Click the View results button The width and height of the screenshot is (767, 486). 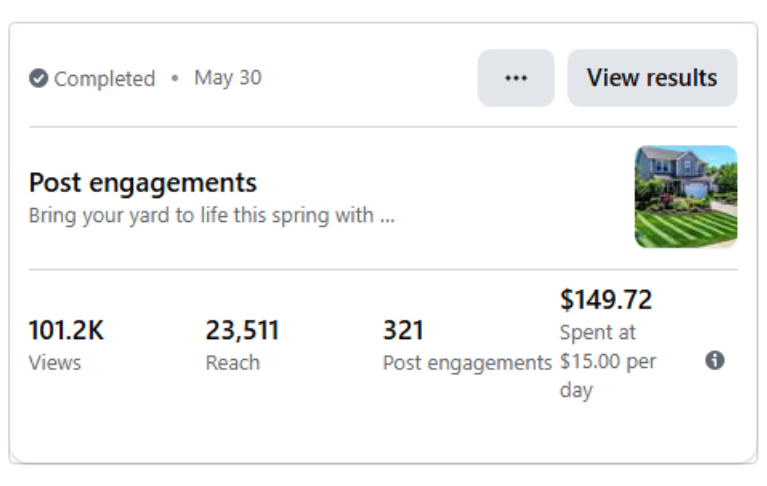652,78
